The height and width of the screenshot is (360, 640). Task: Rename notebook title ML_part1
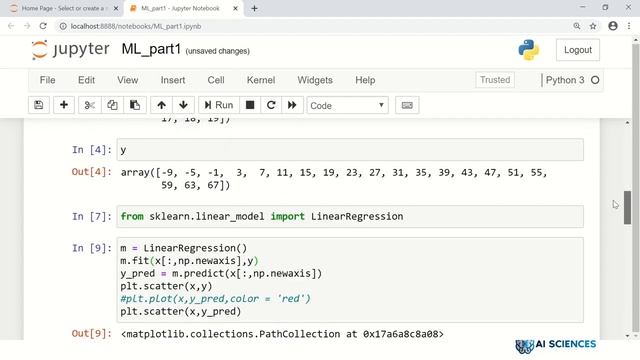coord(151,49)
